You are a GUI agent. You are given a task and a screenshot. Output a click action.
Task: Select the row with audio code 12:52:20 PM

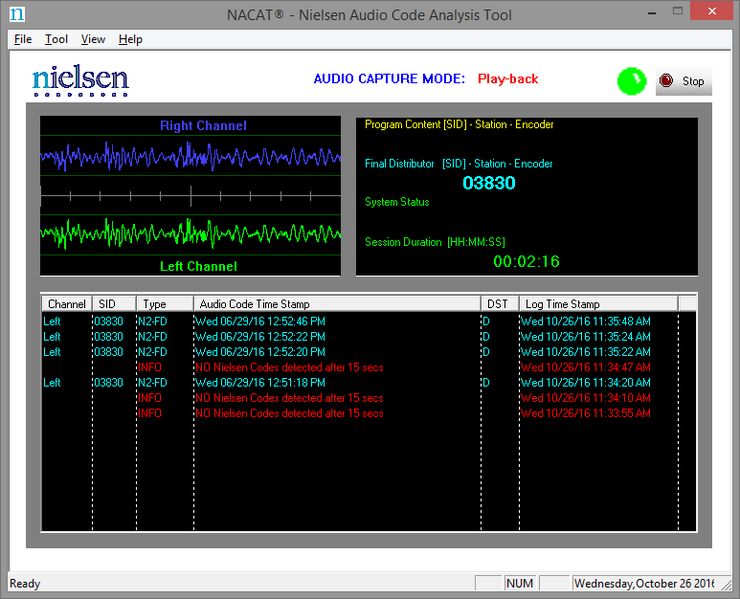(368, 352)
